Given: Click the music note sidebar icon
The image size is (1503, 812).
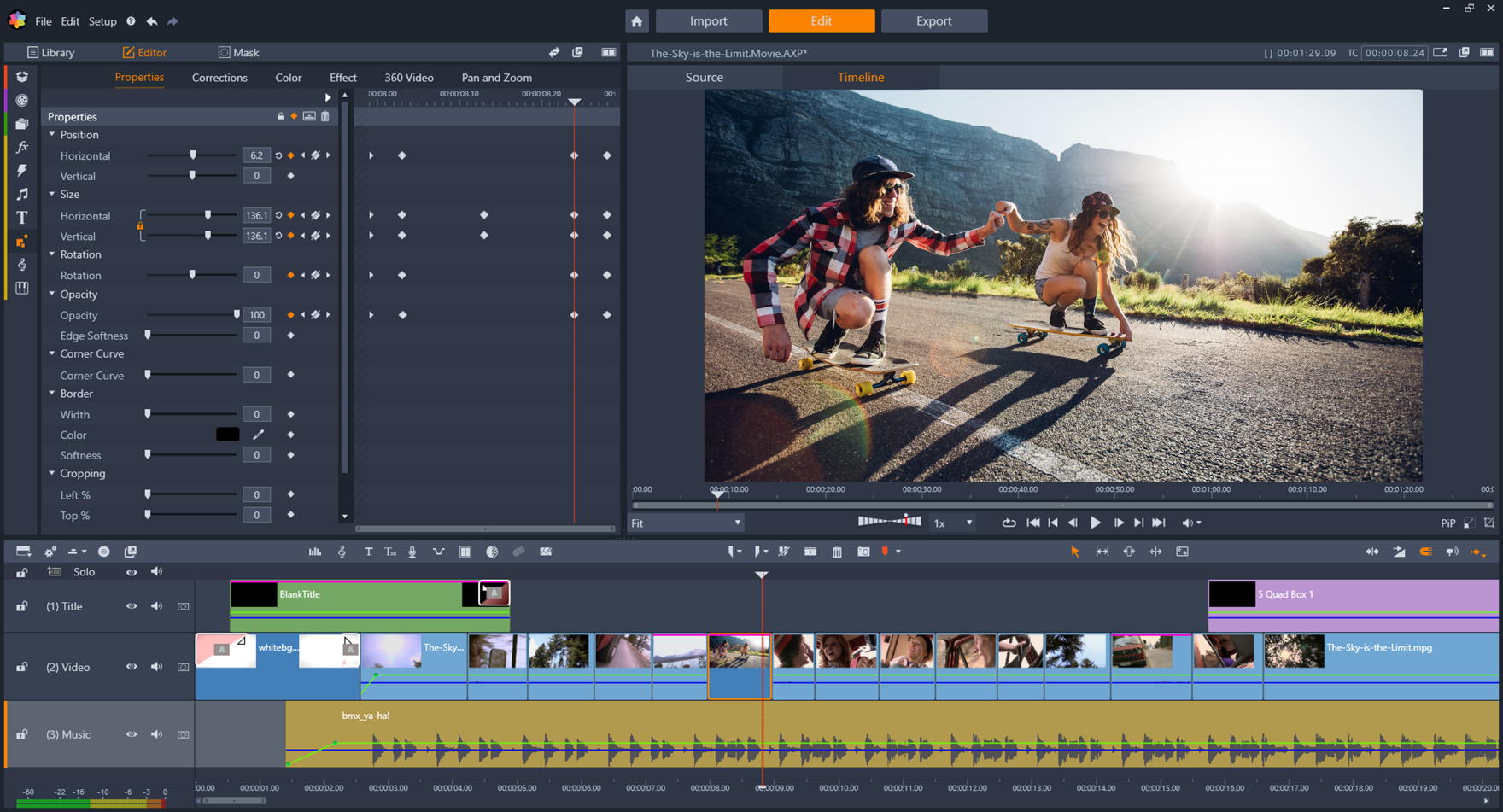Looking at the screenshot, I should (22, 195).
